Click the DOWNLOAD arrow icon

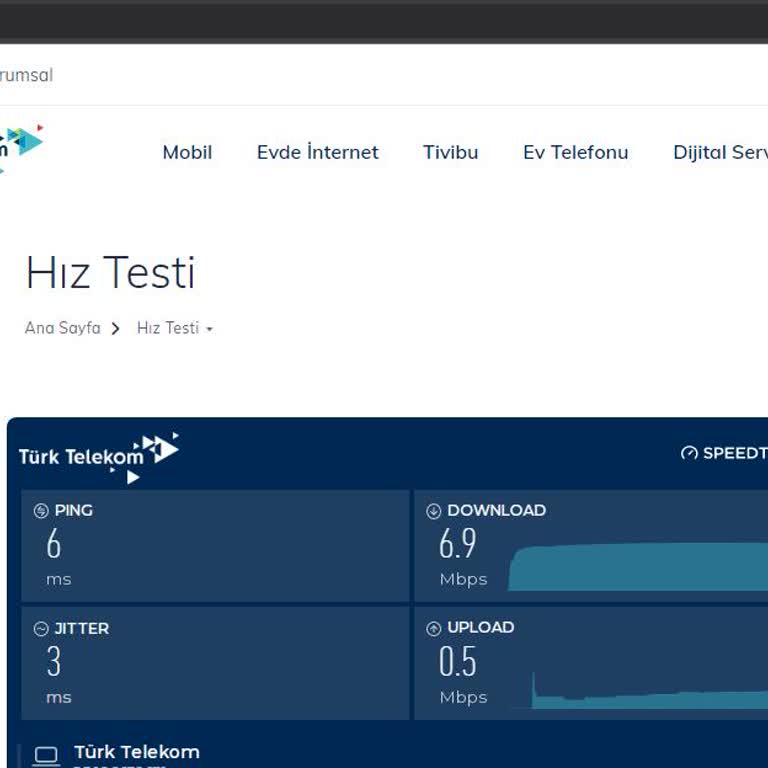click(x=433, y=511)
